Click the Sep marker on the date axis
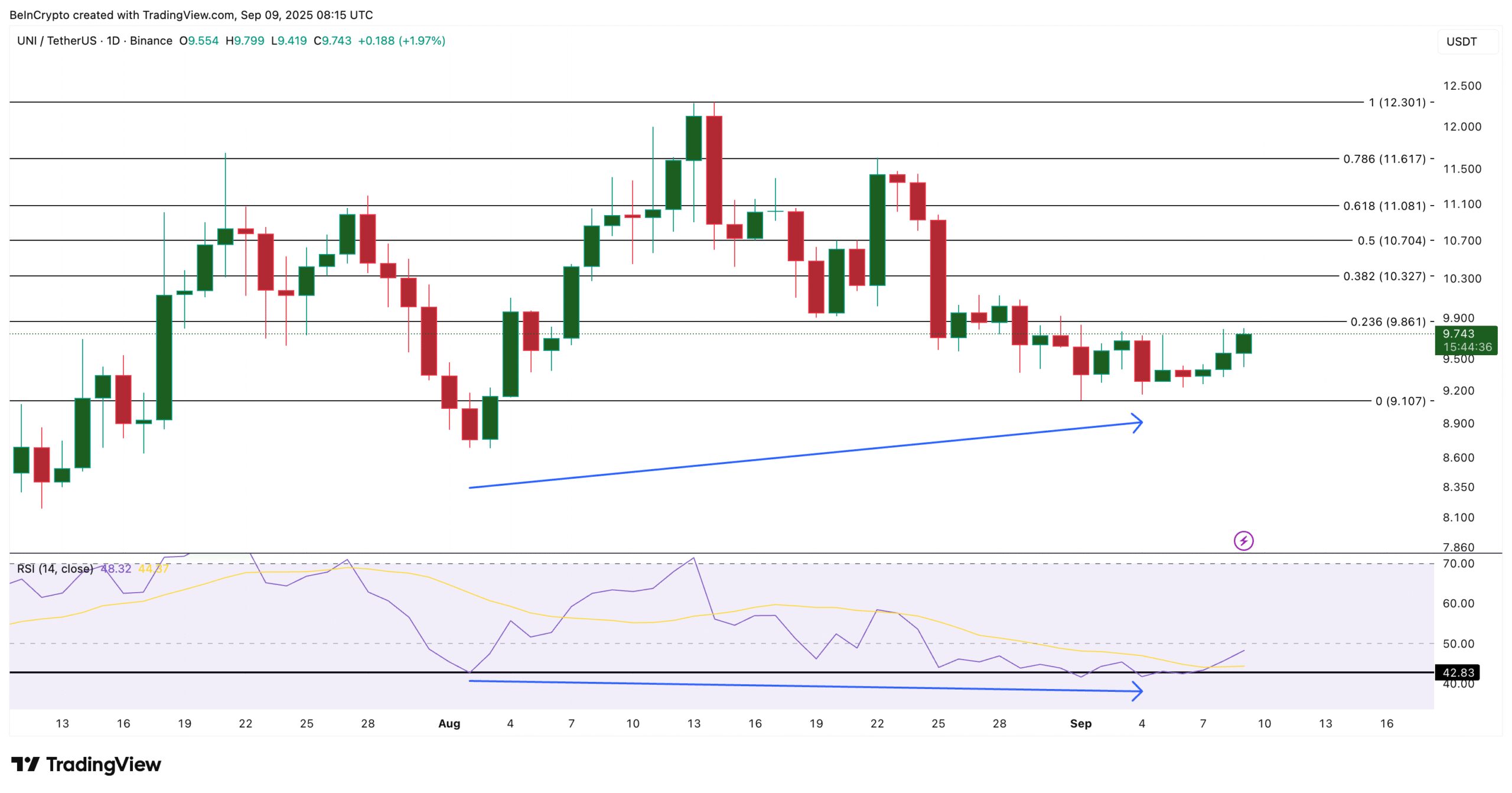 [1080, 723]
